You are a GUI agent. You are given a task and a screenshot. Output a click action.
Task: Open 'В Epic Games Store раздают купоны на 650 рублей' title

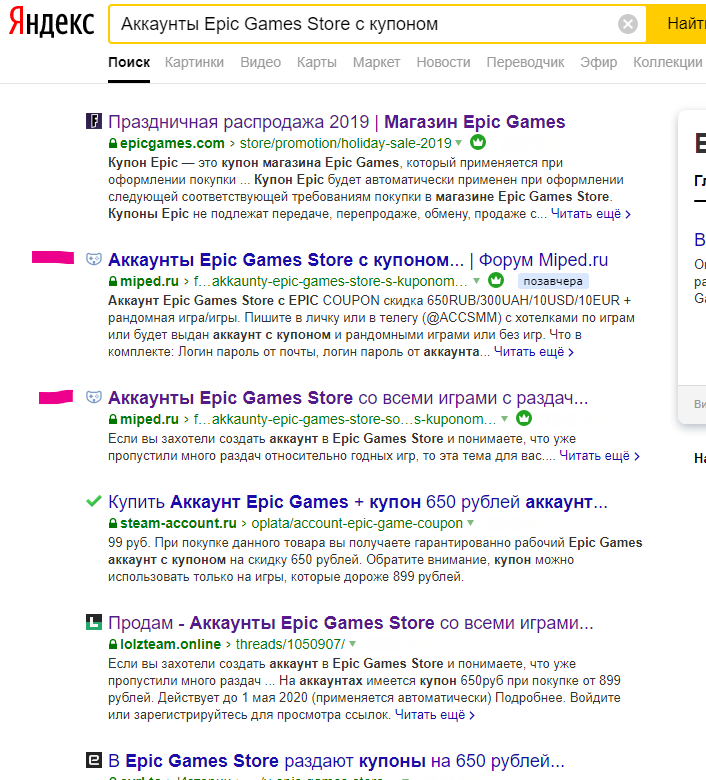(336, 761)
